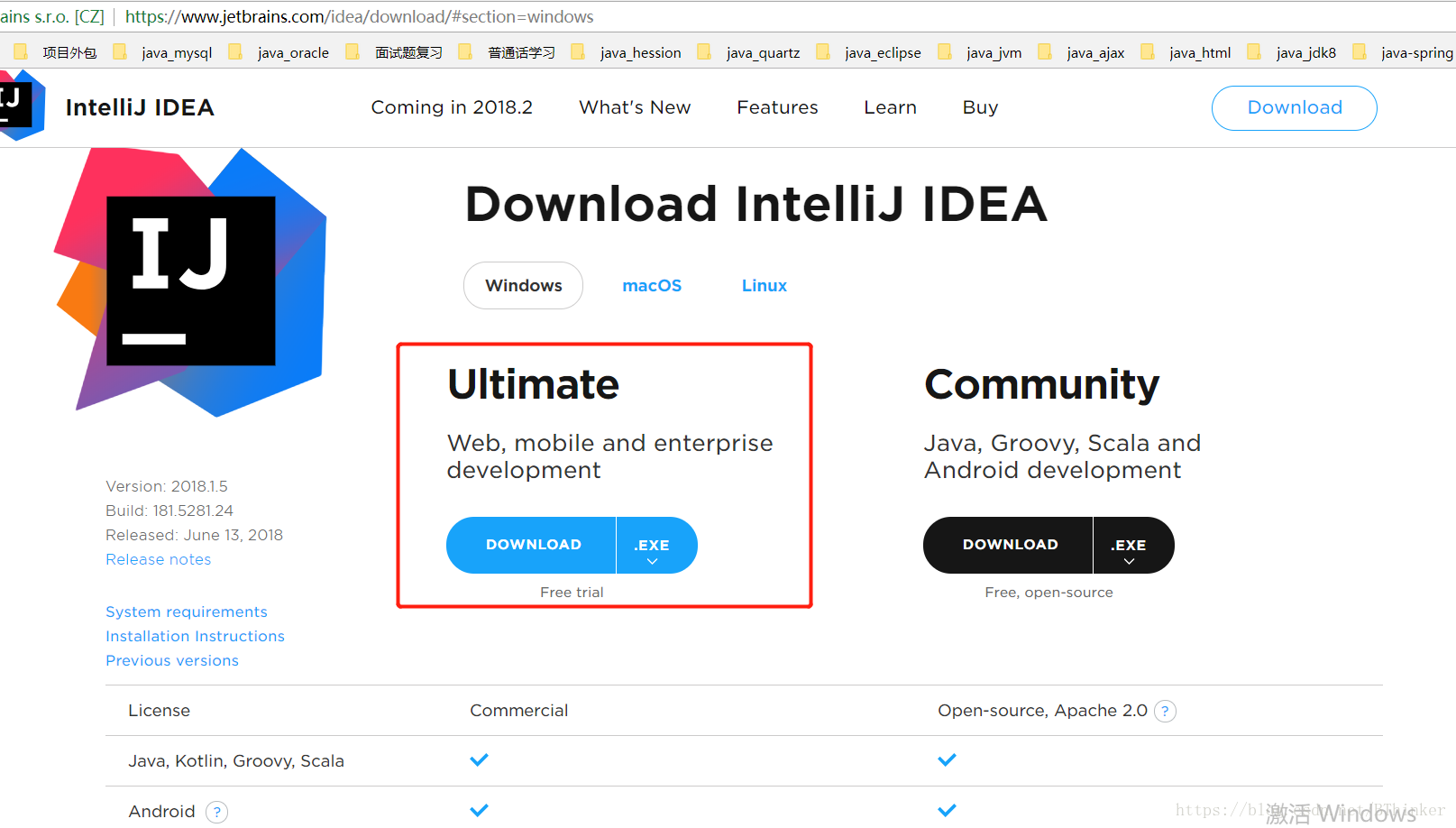This screenshot has height=828, width=1456.
Task: Click the 'Open-source, Apache 2.0' cell
Action: coord(1042,711)
